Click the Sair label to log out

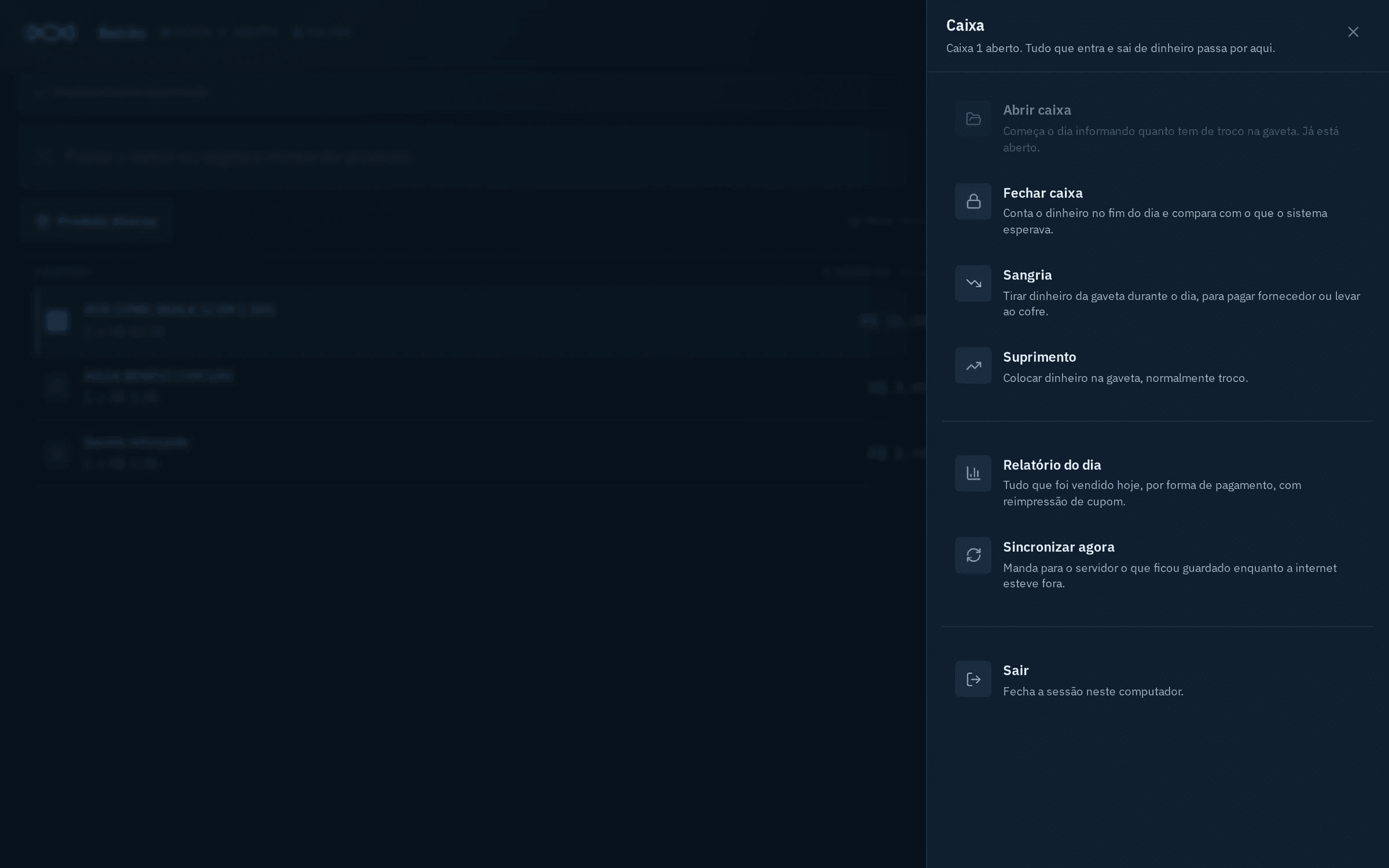click(x=1015, y=670)
